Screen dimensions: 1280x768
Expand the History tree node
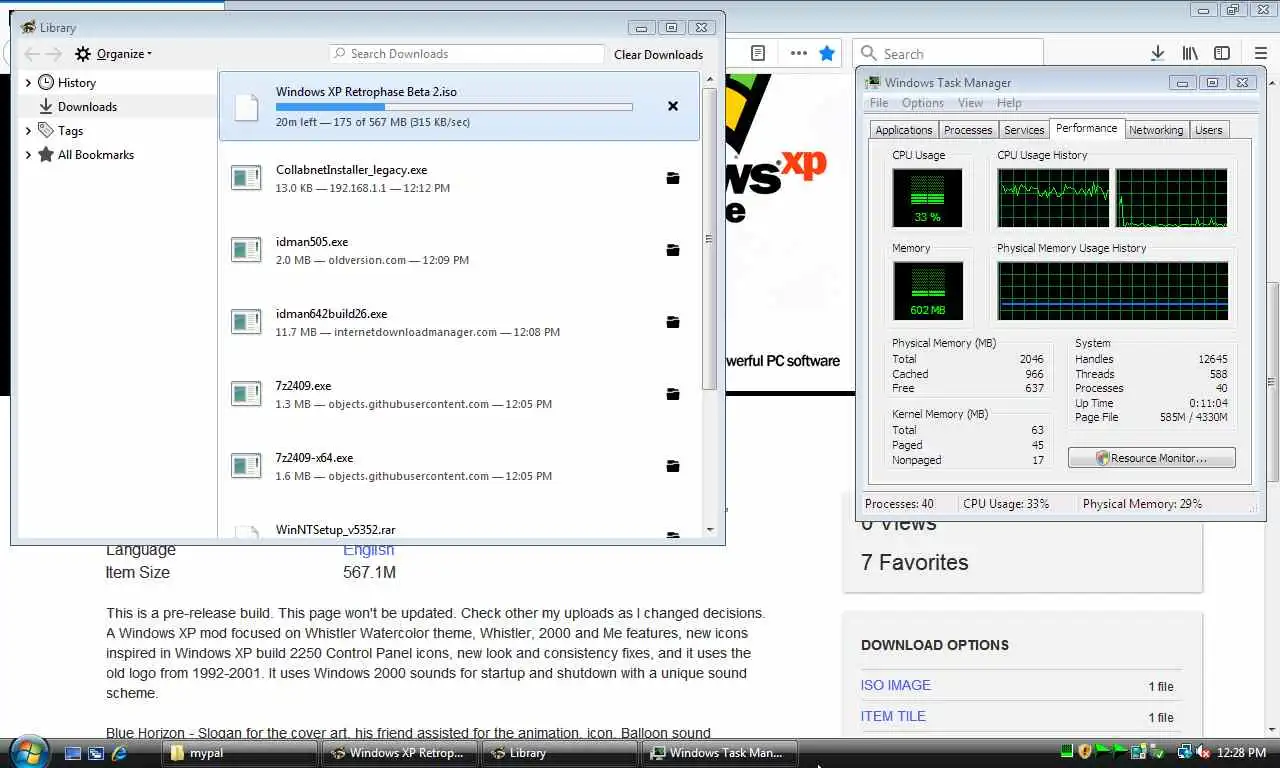(x=28, y=83)
